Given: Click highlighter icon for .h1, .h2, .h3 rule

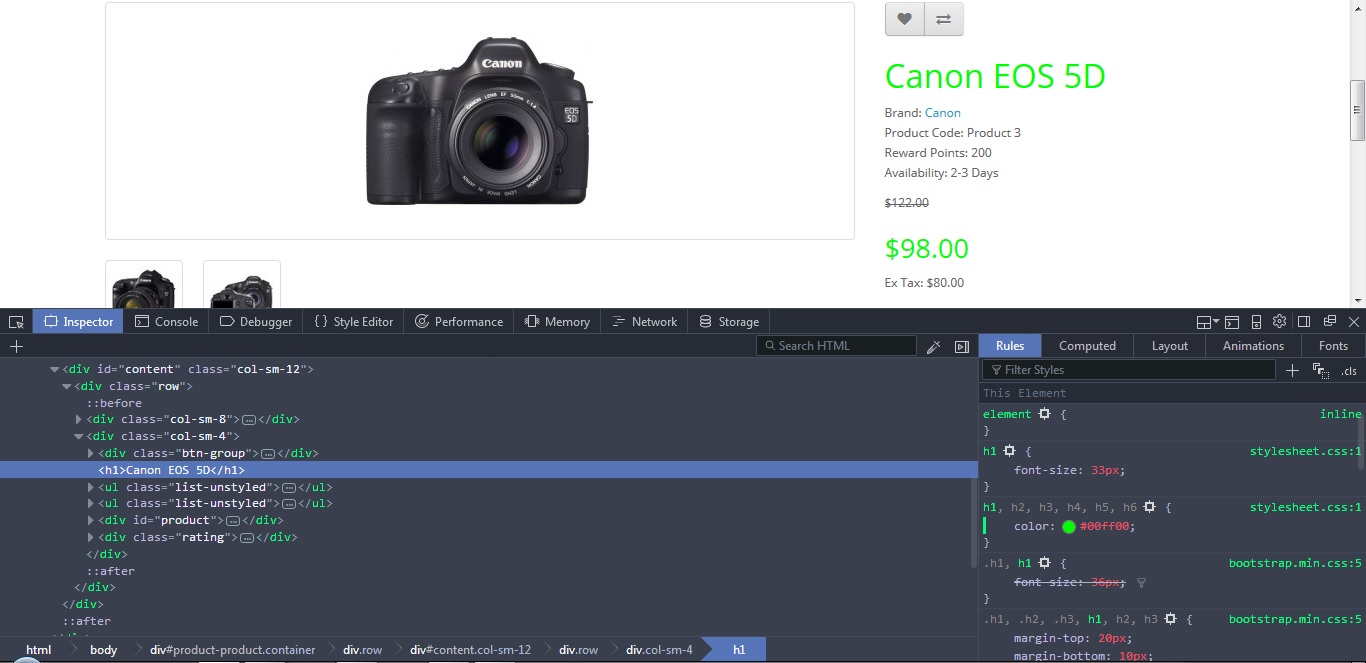Looking at the screenshot, I should tap(1171, 619).
